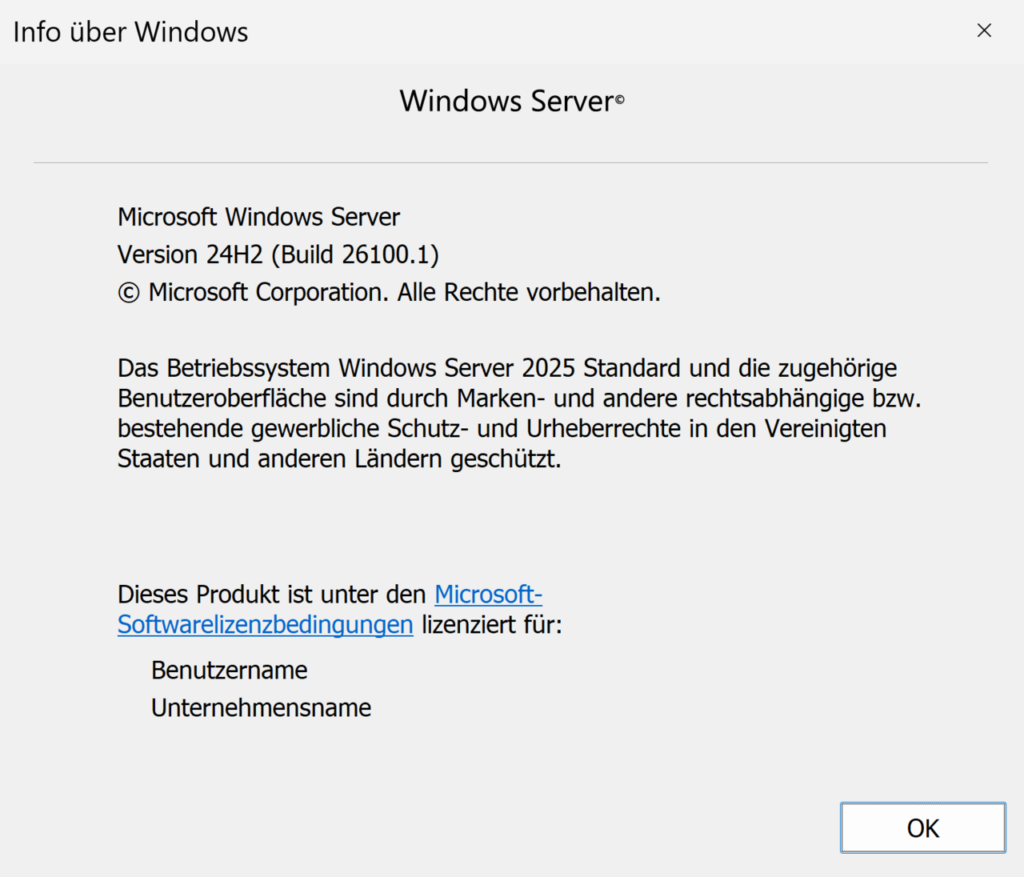1024x877 pixels.
Task: Click the 'Microsoft Windows Server' line
Action: click(x=259, y=217)
